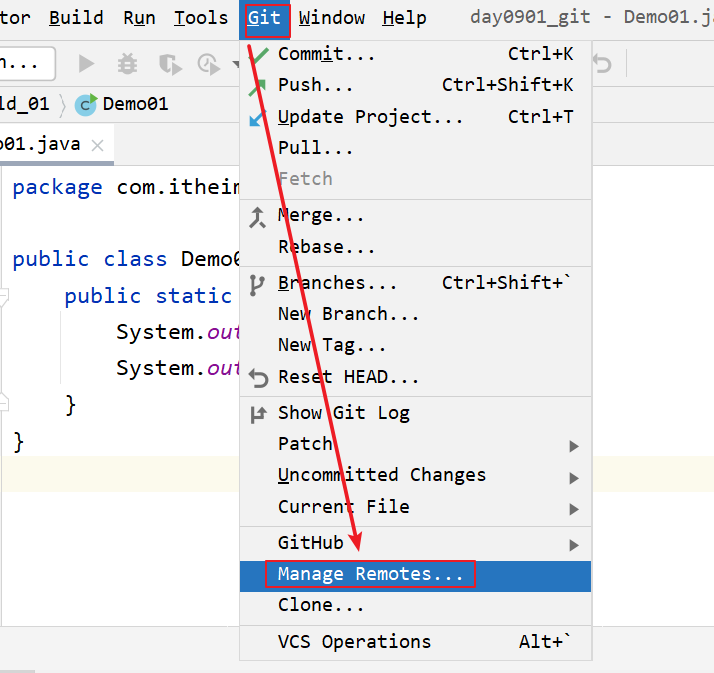Click the Run (play) toolbar icon
Viewport: 714px width, 673px height.
click(x=86, y=64)
